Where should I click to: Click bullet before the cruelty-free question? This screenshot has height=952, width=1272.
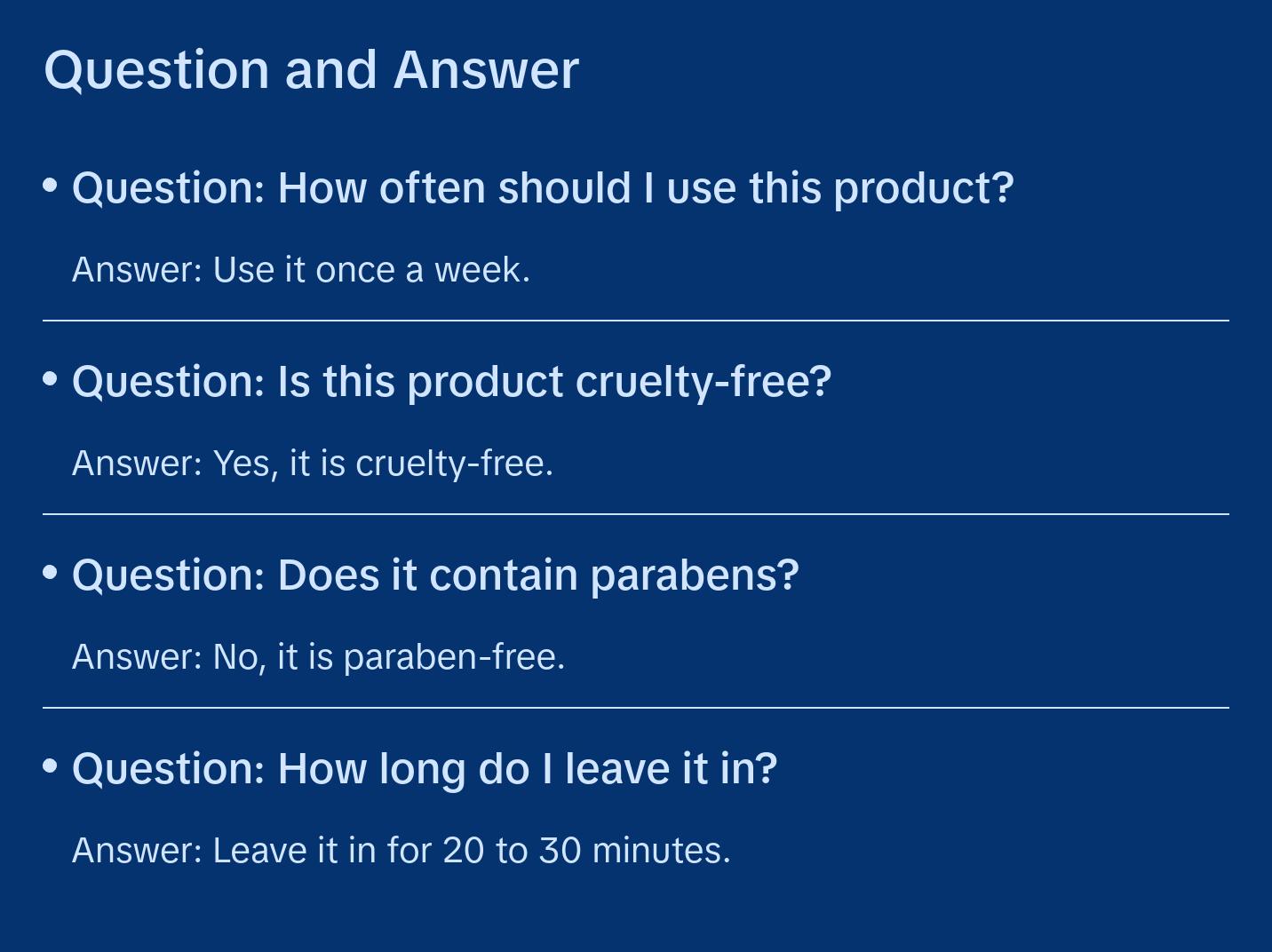coord(51,379)
